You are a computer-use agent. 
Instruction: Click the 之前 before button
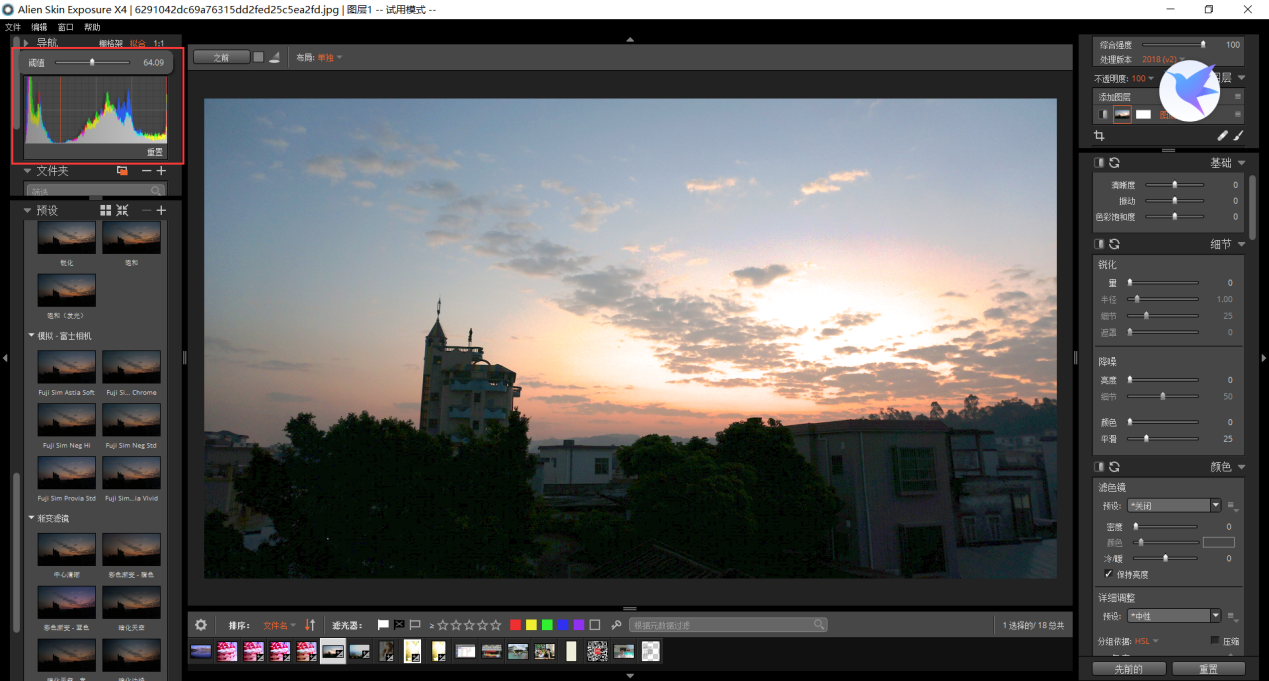pos(221,57)
